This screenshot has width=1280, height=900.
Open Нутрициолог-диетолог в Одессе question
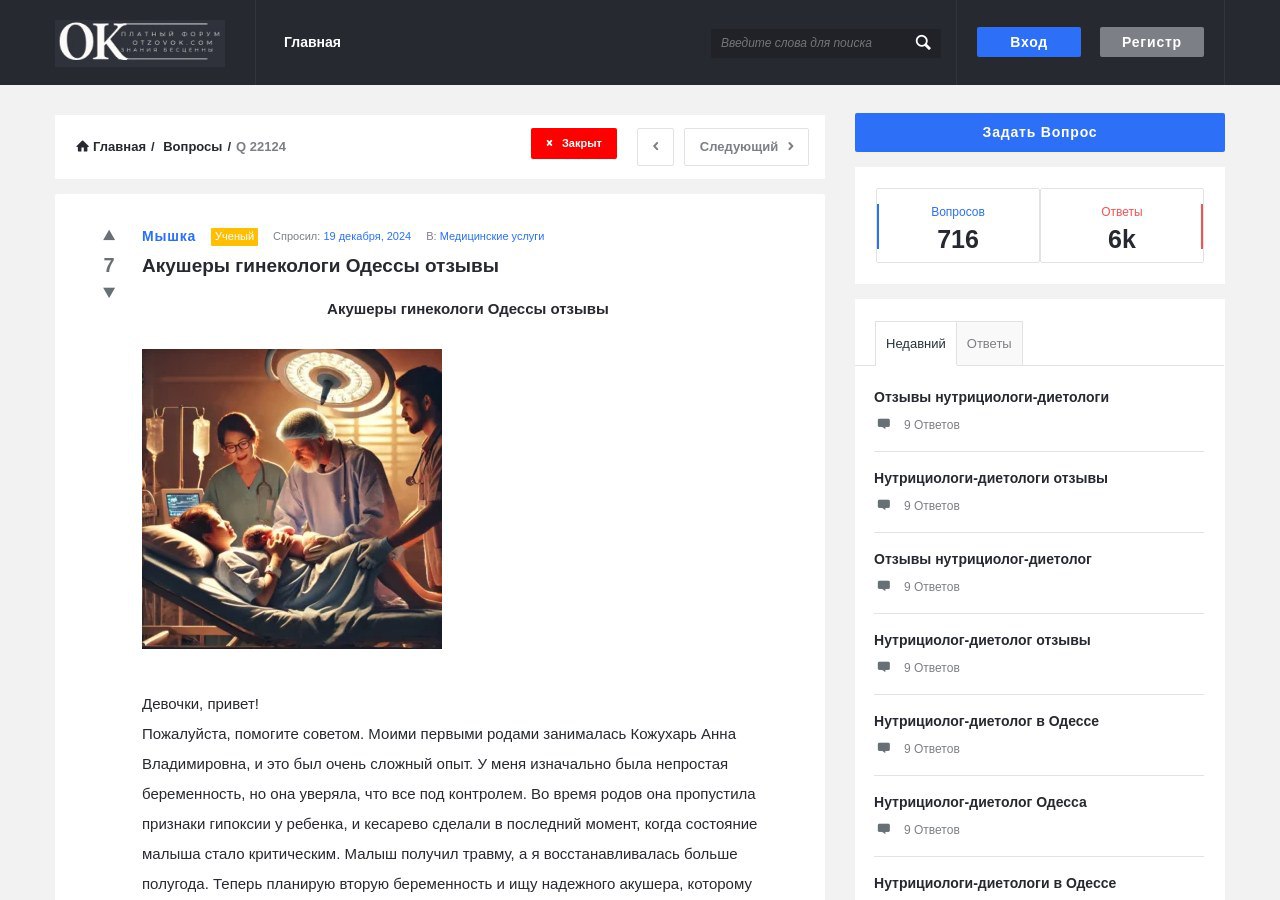point(986,721)
